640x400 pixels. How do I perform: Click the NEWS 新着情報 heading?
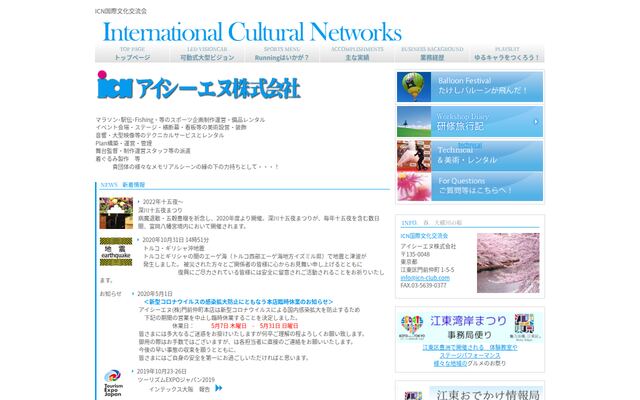[x=122, y=185]
